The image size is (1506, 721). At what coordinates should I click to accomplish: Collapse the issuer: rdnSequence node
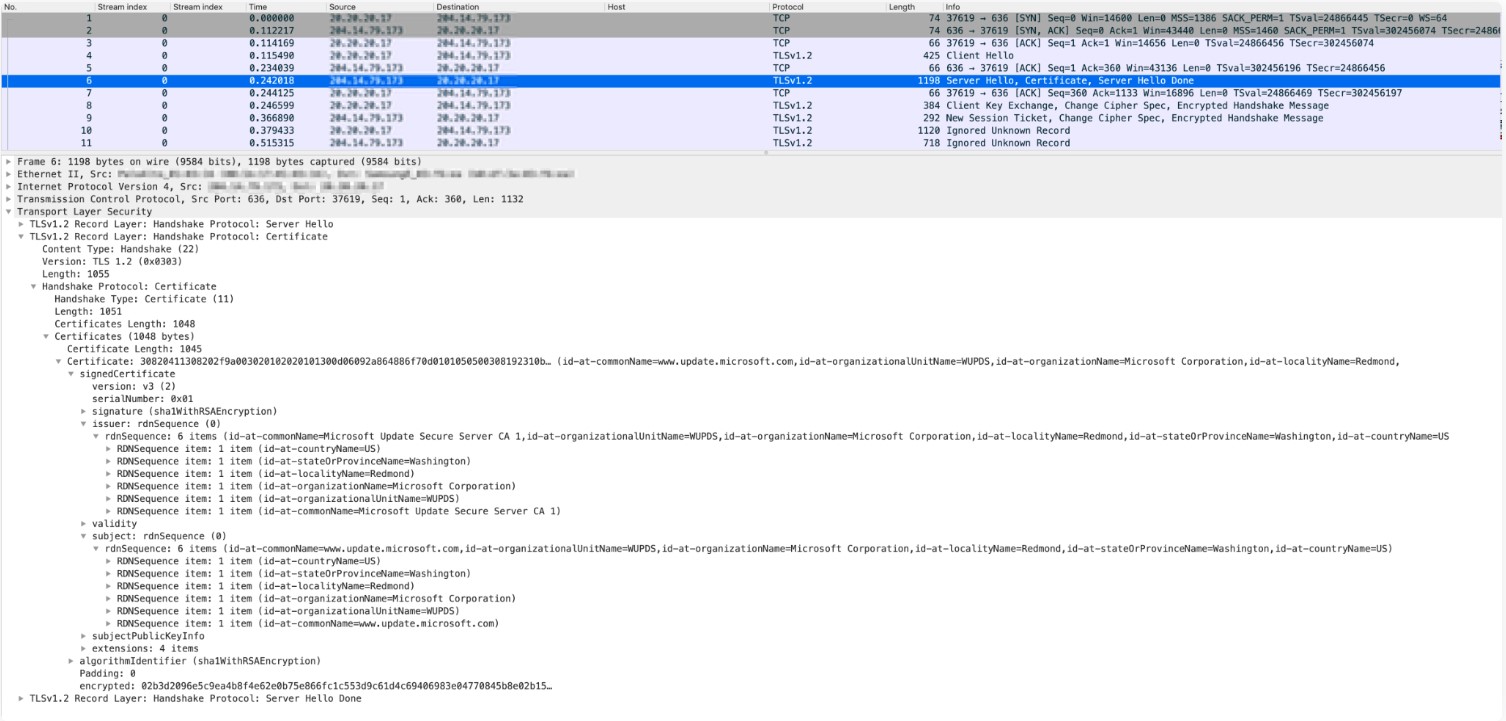(84, 424)
